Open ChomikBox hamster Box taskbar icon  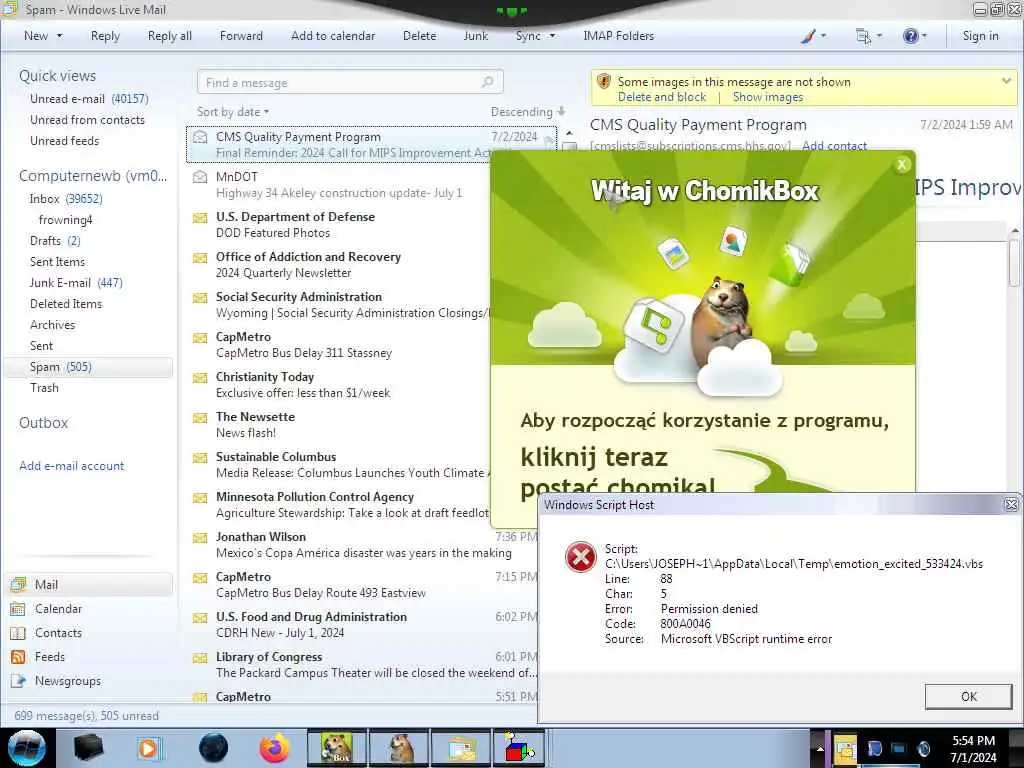point(336,748)
